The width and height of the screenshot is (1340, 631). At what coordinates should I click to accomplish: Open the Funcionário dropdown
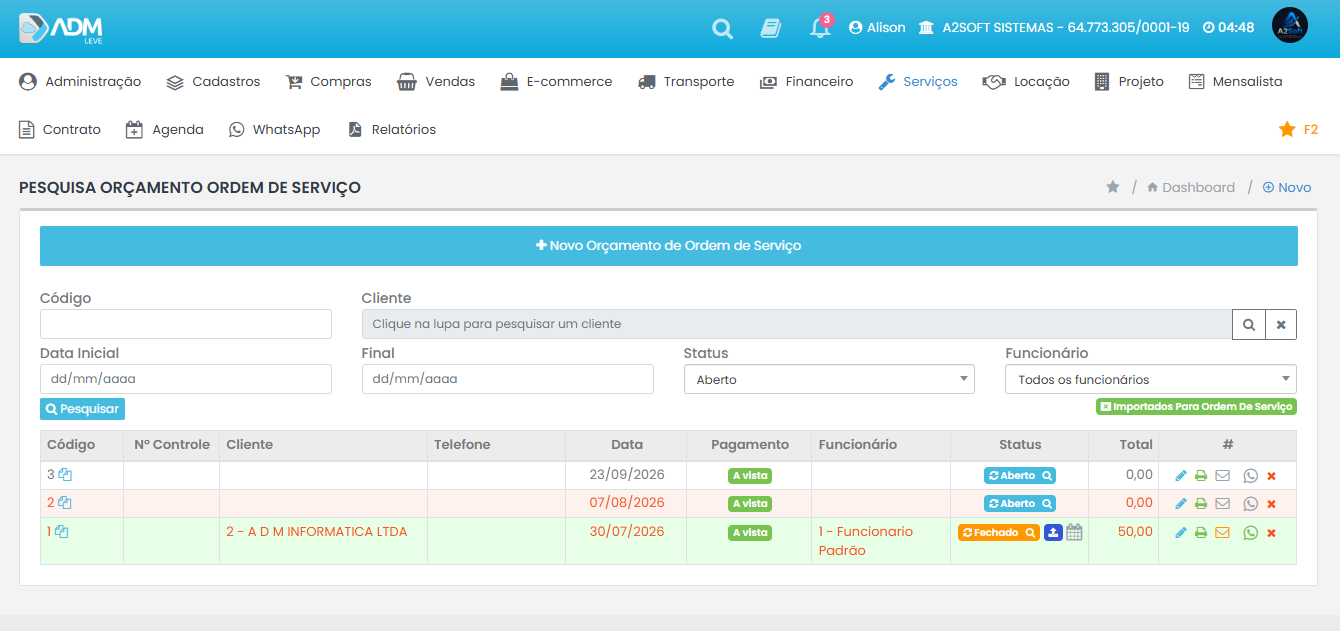point(1151,379)
